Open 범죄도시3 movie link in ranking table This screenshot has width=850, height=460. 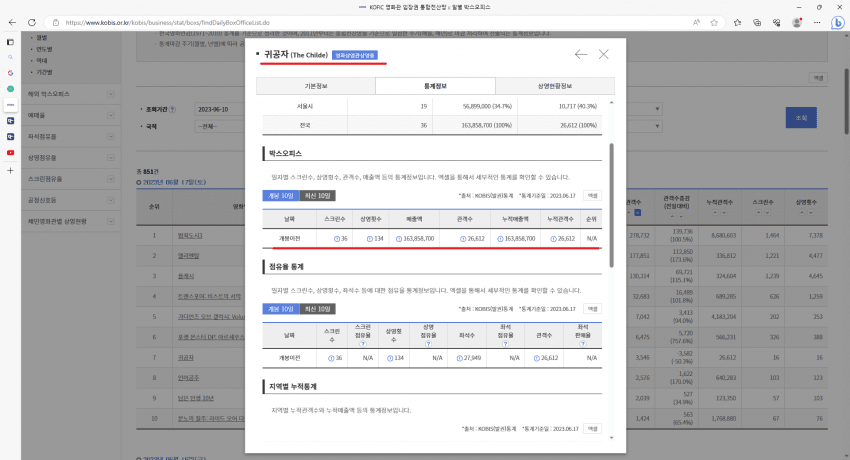(190, 236)
